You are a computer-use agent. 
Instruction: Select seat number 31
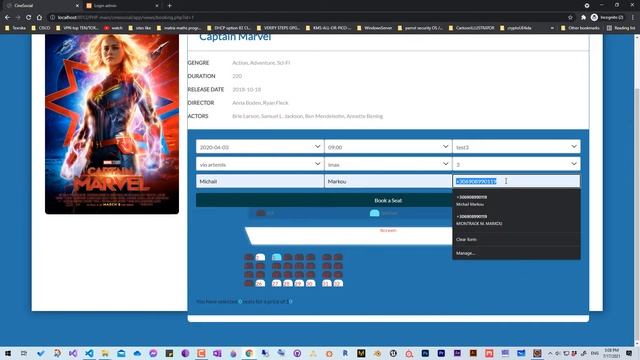pos(327,283)
